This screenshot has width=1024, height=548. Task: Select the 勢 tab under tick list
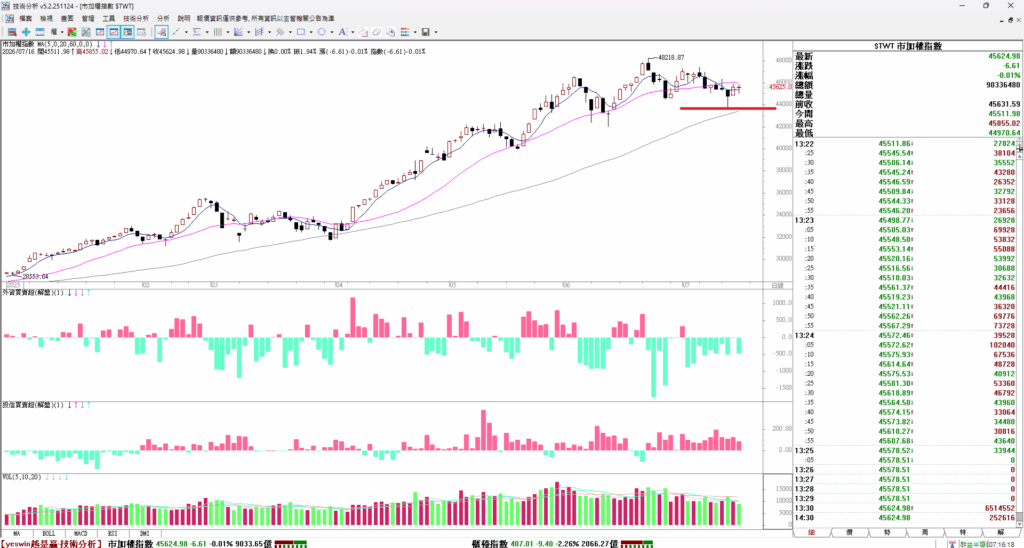click(x=888, y=532)
